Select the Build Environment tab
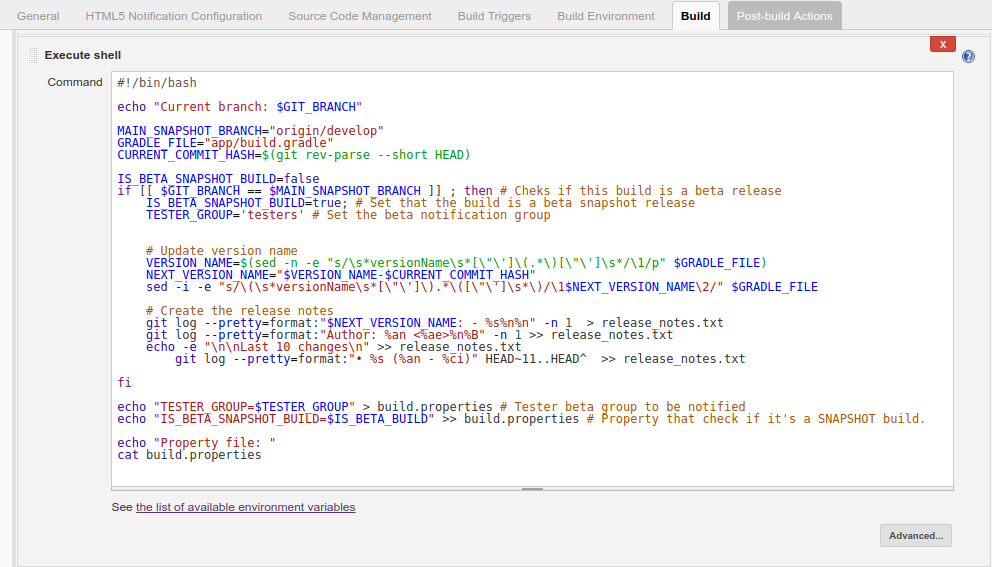 click(x=606, y=16)
